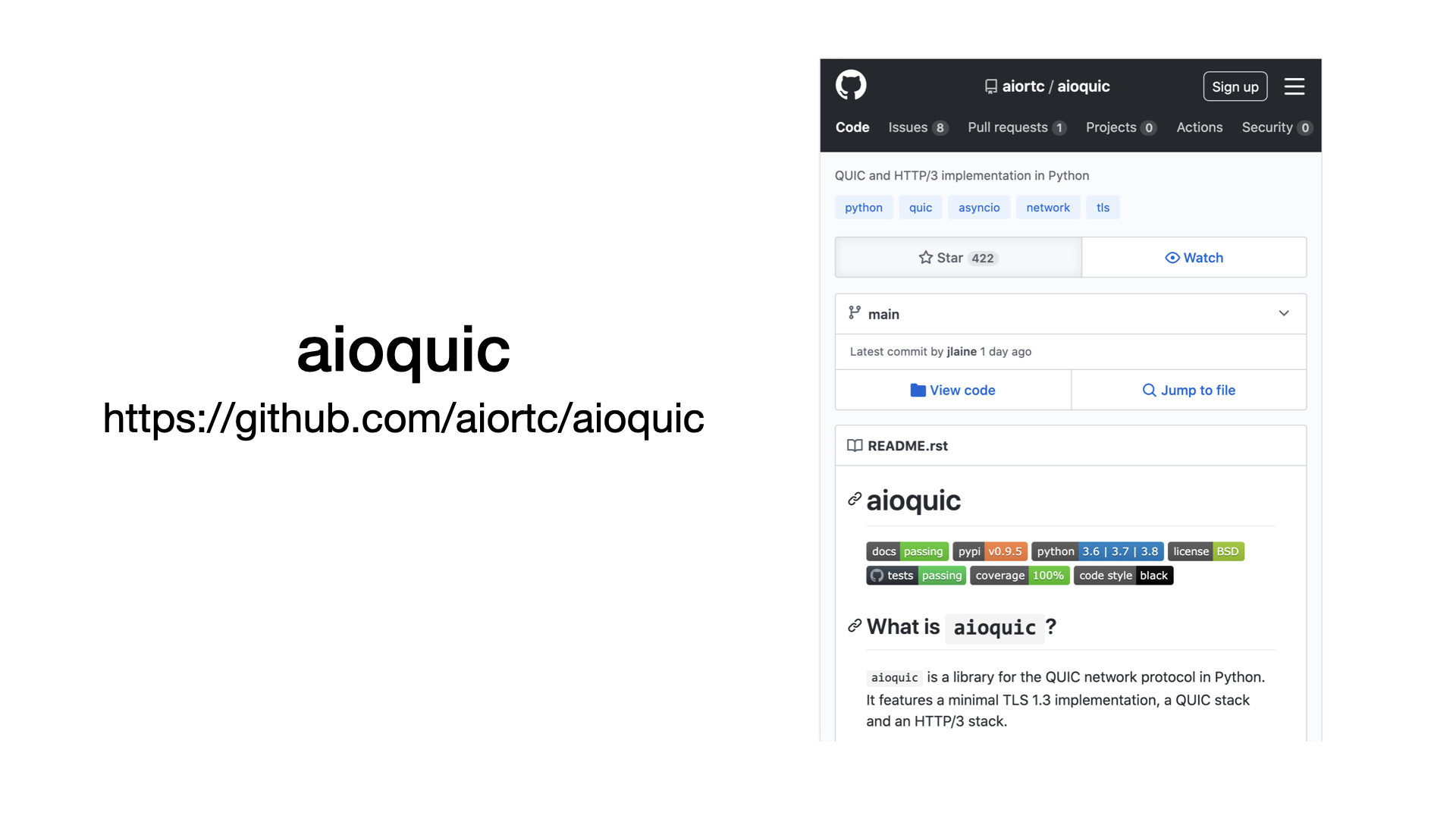Toggle Star on aioquic repository
This screenshot has height=819, width=1456.
pyautogui.click(x=956, y=257)
